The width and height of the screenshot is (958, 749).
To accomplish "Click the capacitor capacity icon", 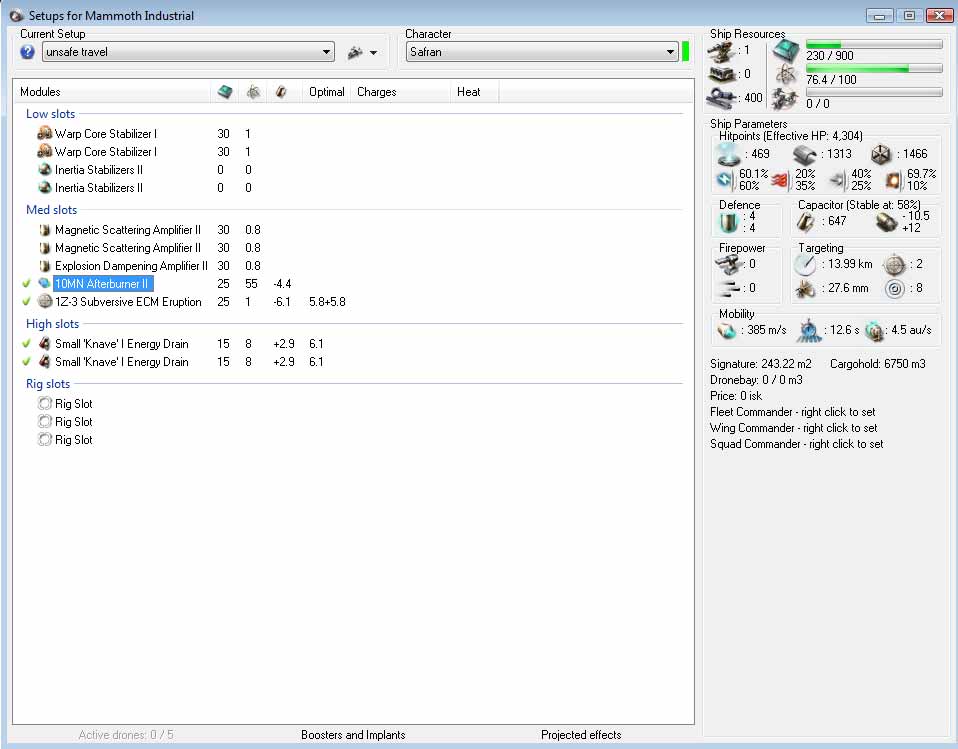I will [x=810, y=220].
